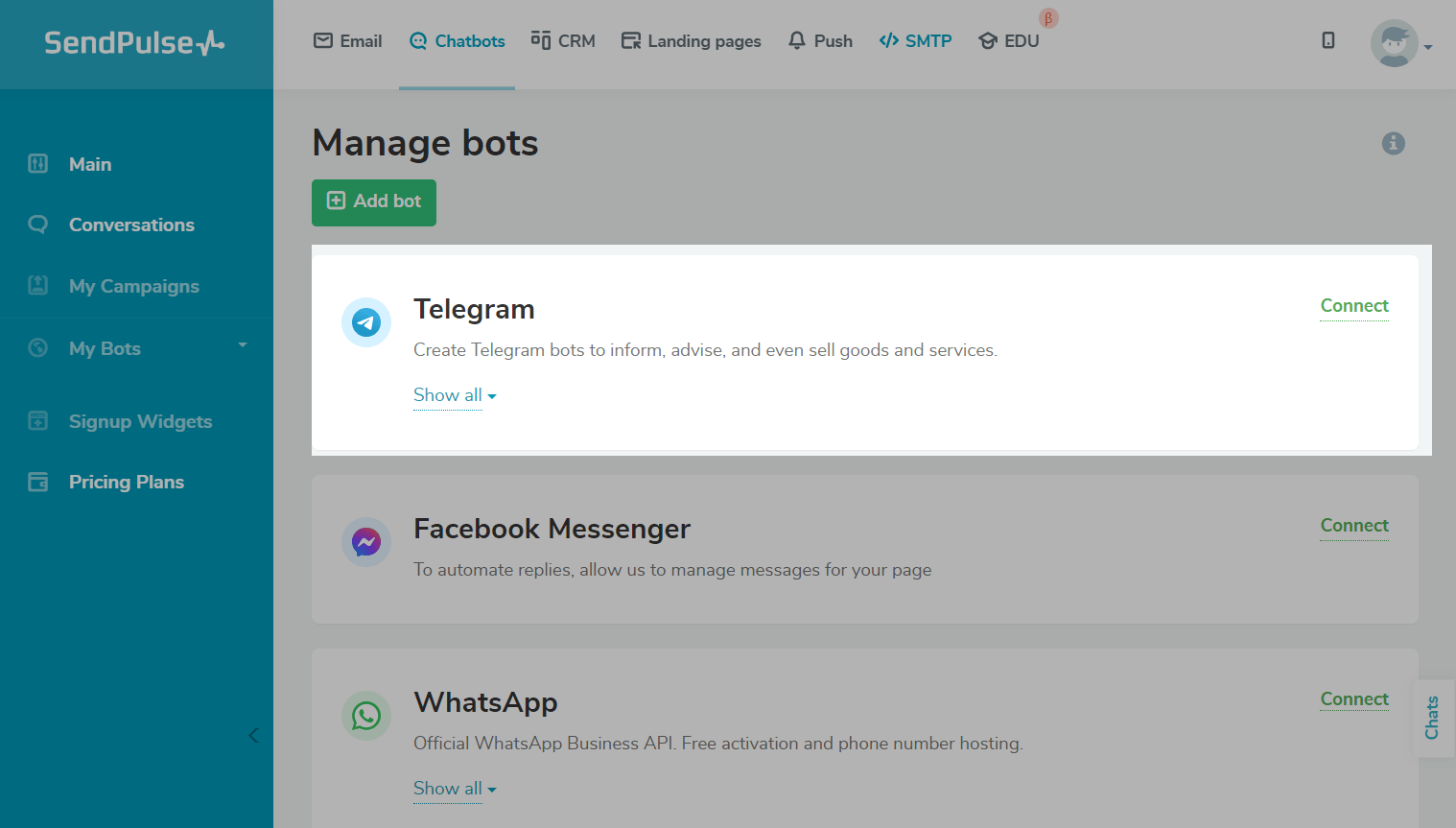Image resolution: width=1456 pixels, height=828 pixels.
Task: Click the Facebook Messenger heading
Action: click(552, 529)
